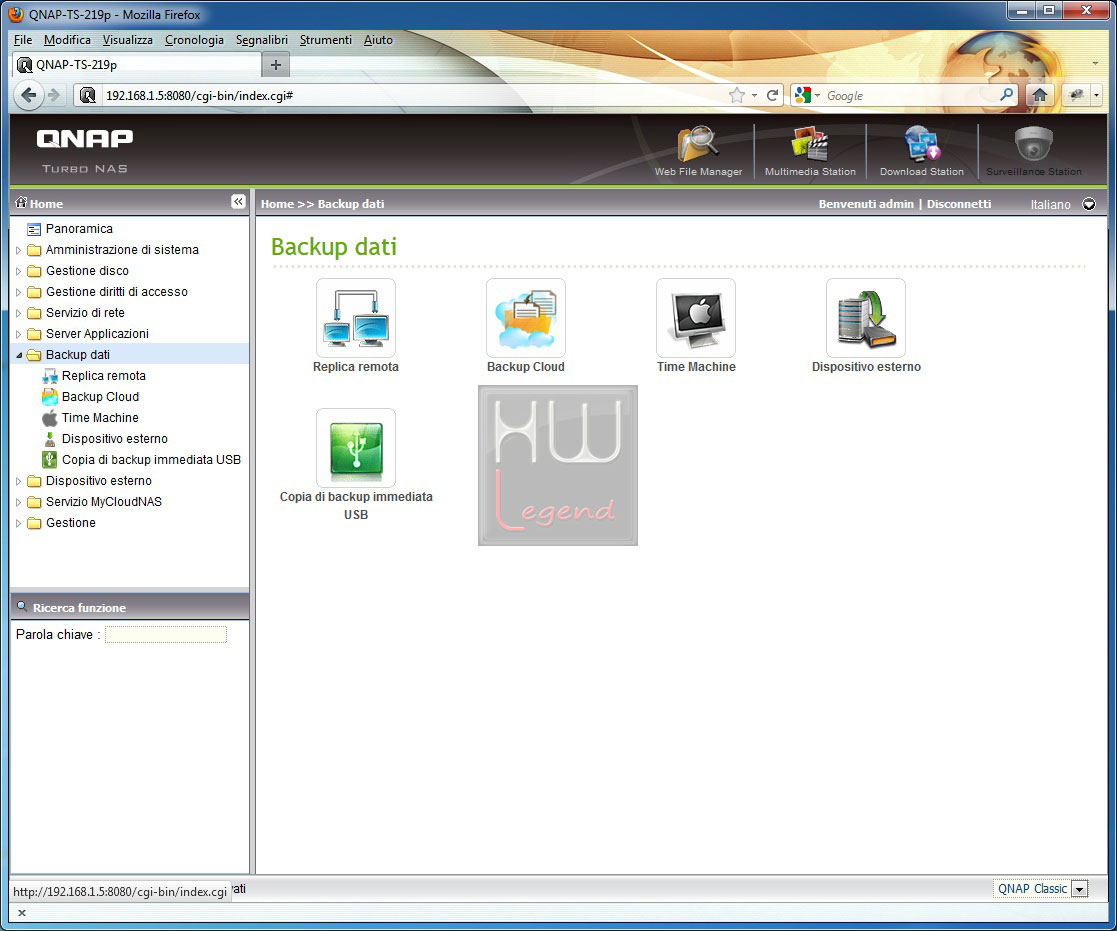Click the Home icon in sidebar header
The height and width of the screenshot is (931, 1117).
[x=21, y=202]
